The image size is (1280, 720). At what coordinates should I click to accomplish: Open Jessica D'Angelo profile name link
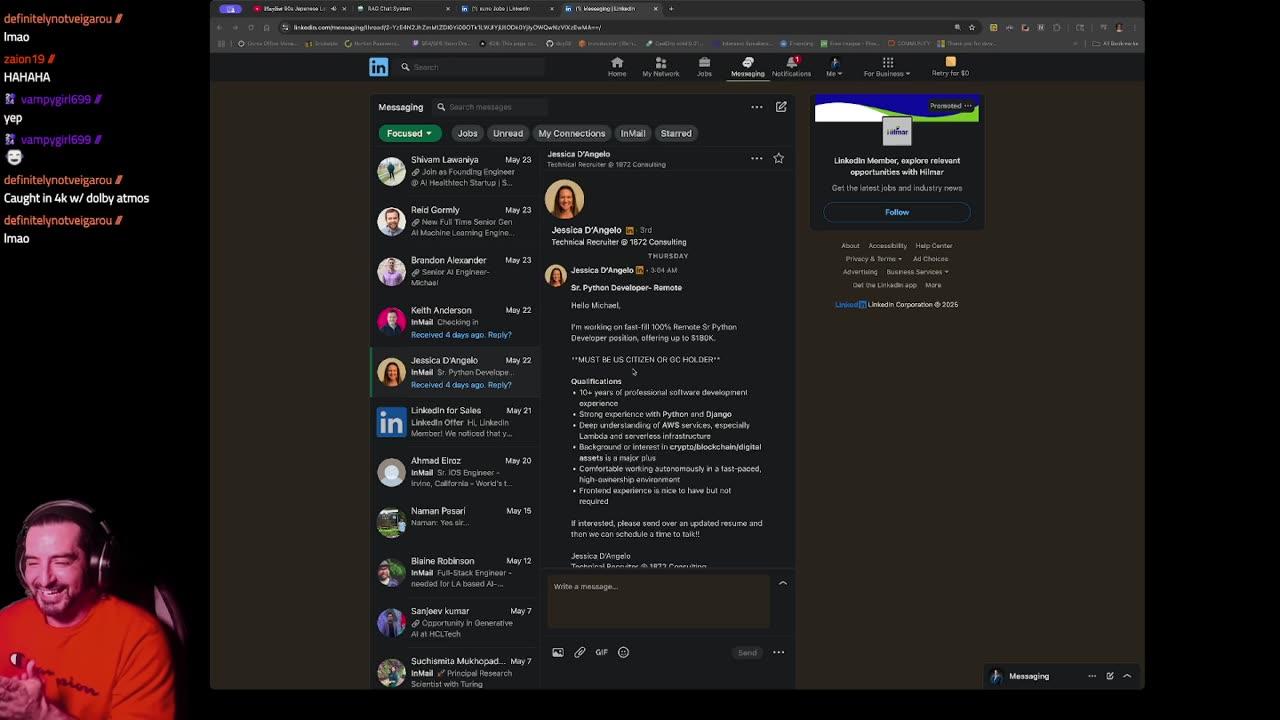[x=586, y=230]
